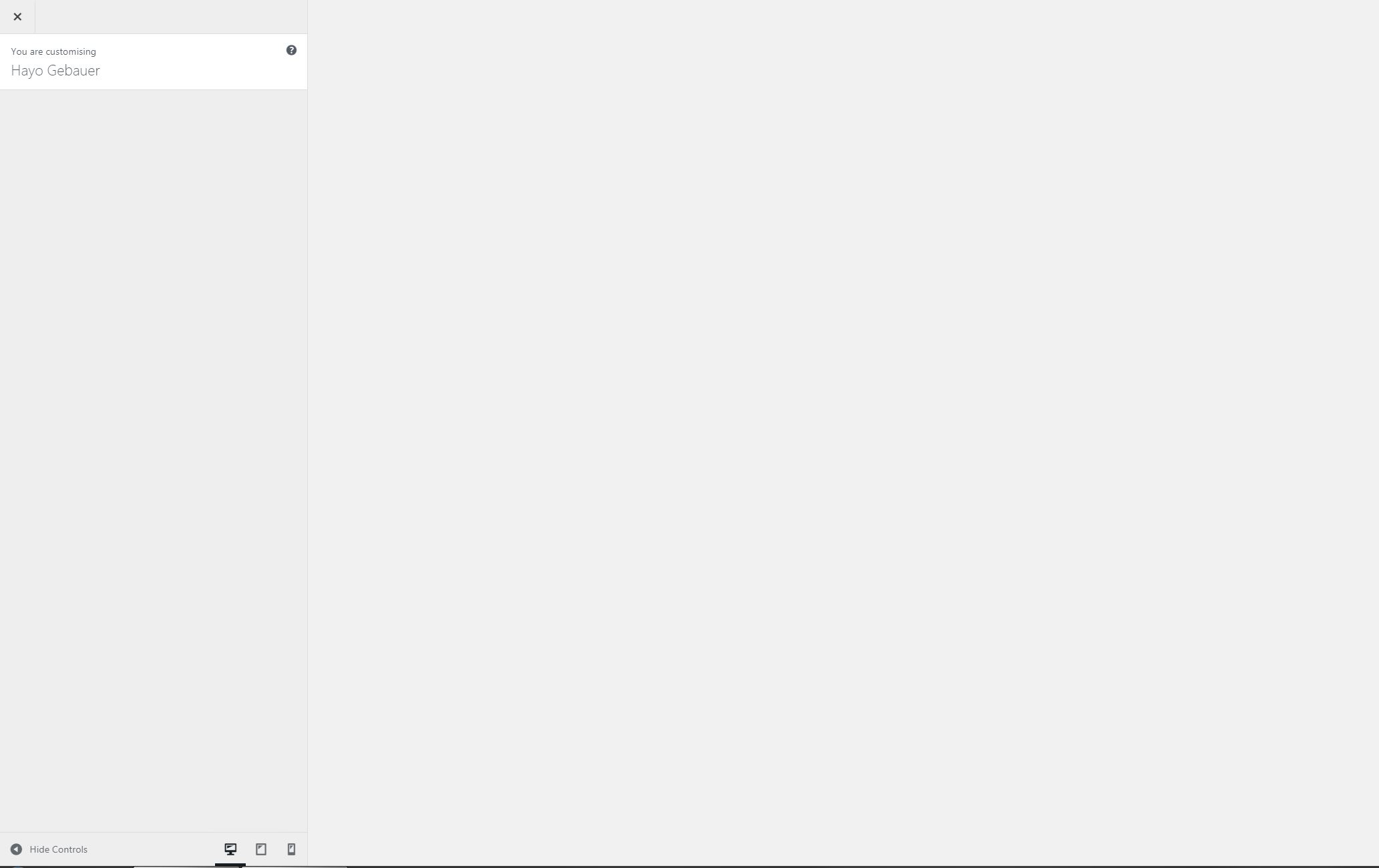Toggle the customizer controls panel hidden
Screen dimensions: 1379x868
coord(49,849)
